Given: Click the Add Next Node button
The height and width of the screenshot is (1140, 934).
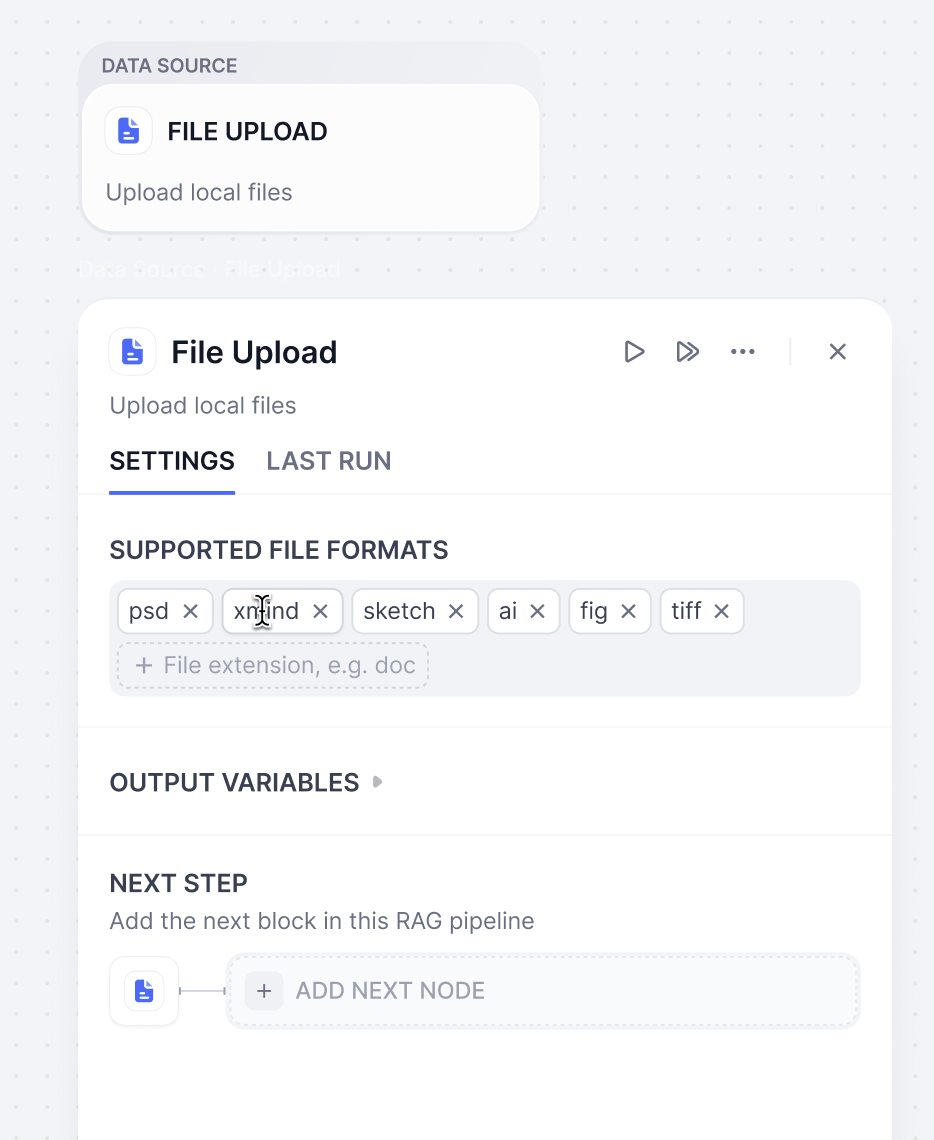Looking at the screenshot, I should (x=543, y=991).
